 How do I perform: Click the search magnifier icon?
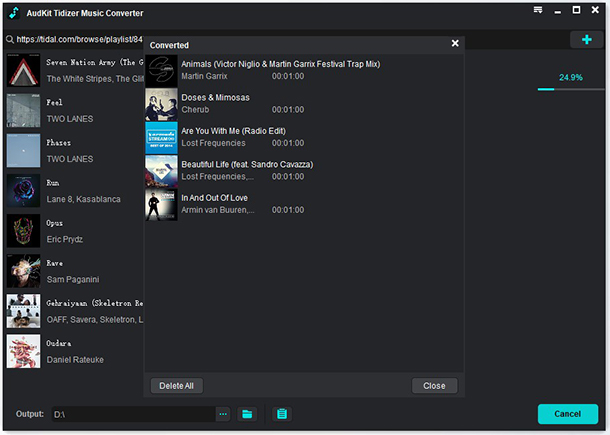10,39
